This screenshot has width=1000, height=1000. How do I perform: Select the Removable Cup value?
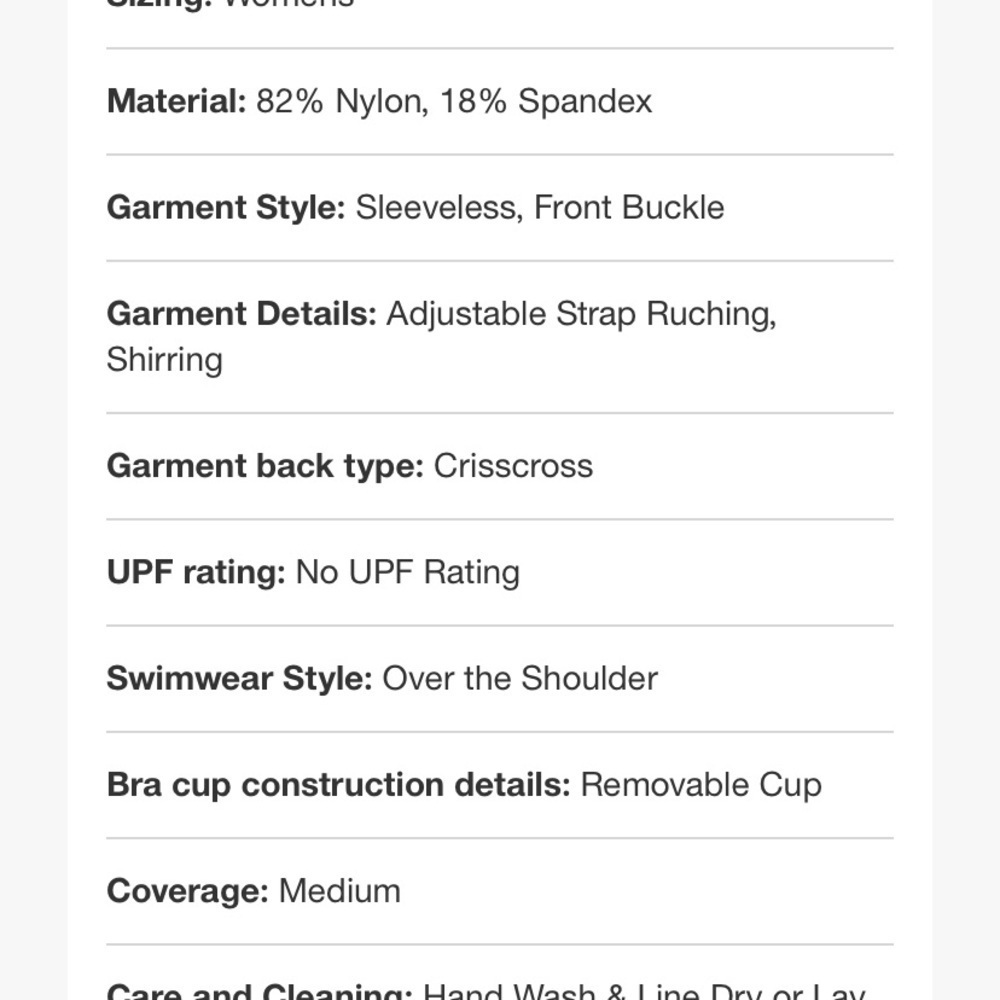point(701,785)
